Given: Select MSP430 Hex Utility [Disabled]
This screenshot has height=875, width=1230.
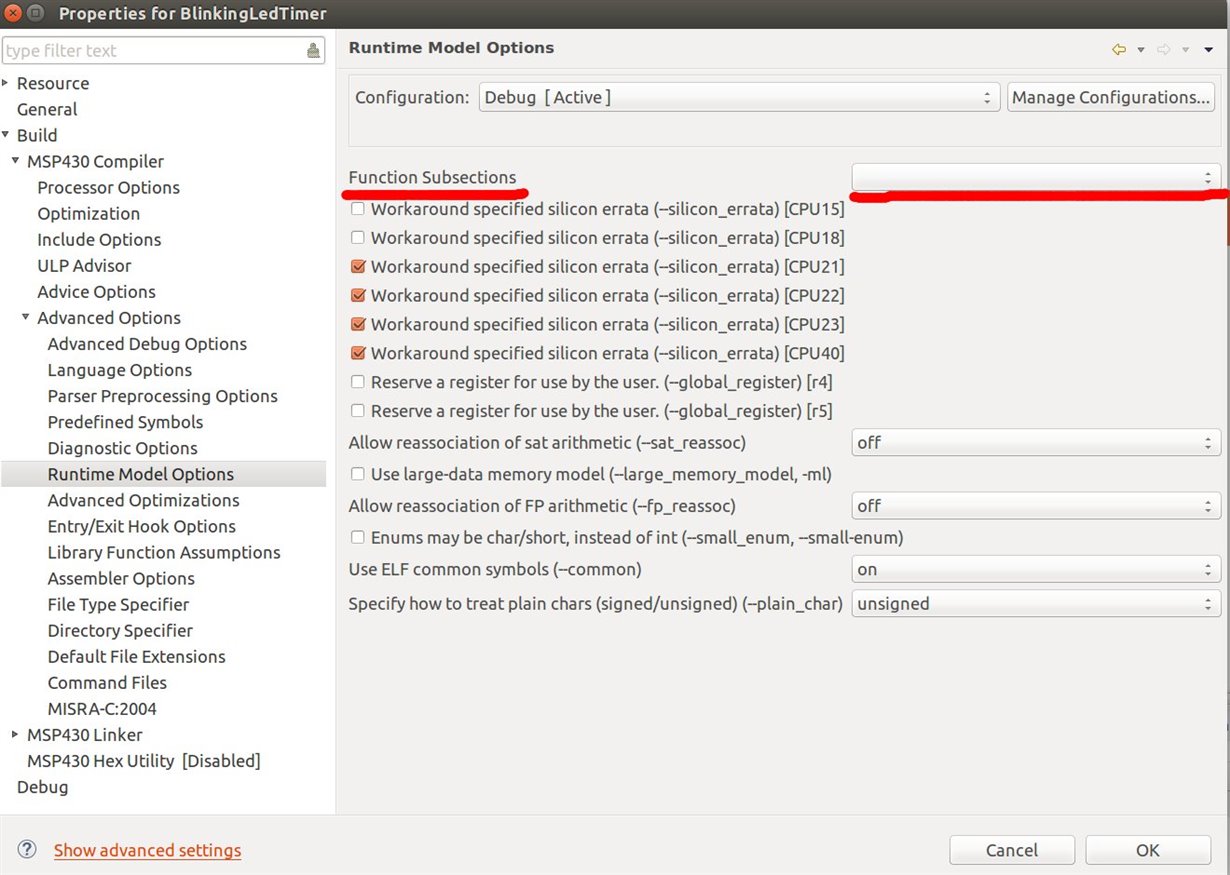Looking at the screenshot, I should (144, 760).
